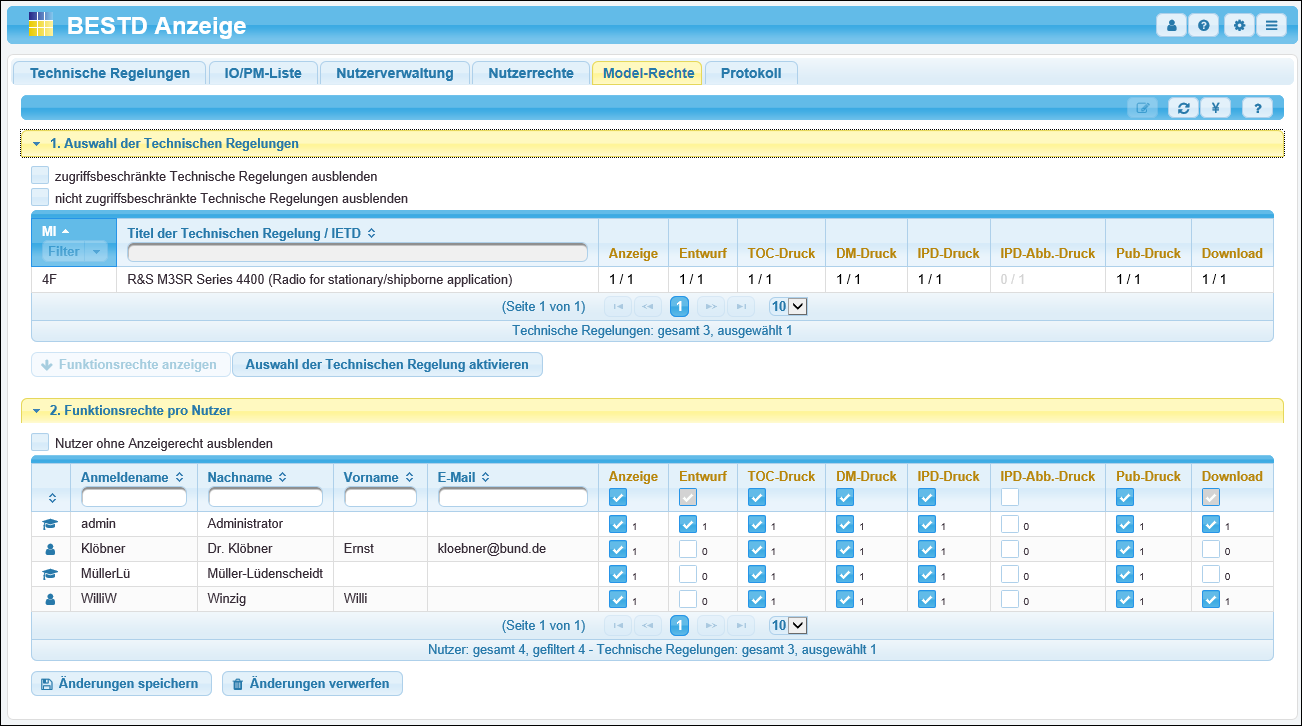1302x726 pixels.
Task: Toggle 'nicht zugriffsbeschränkte Technische Regelungen ausblenden' checkbox
Action: click(40, 197)
